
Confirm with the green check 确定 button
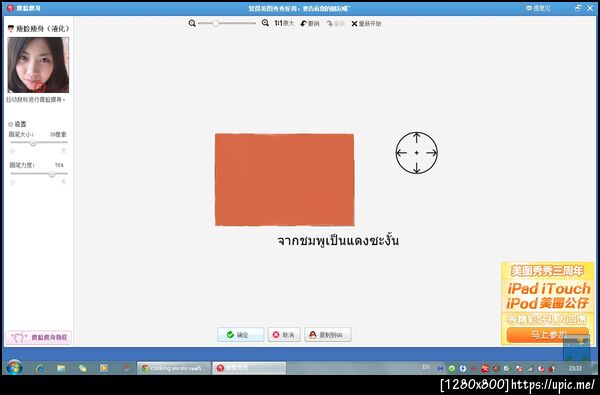coord(240,335)
